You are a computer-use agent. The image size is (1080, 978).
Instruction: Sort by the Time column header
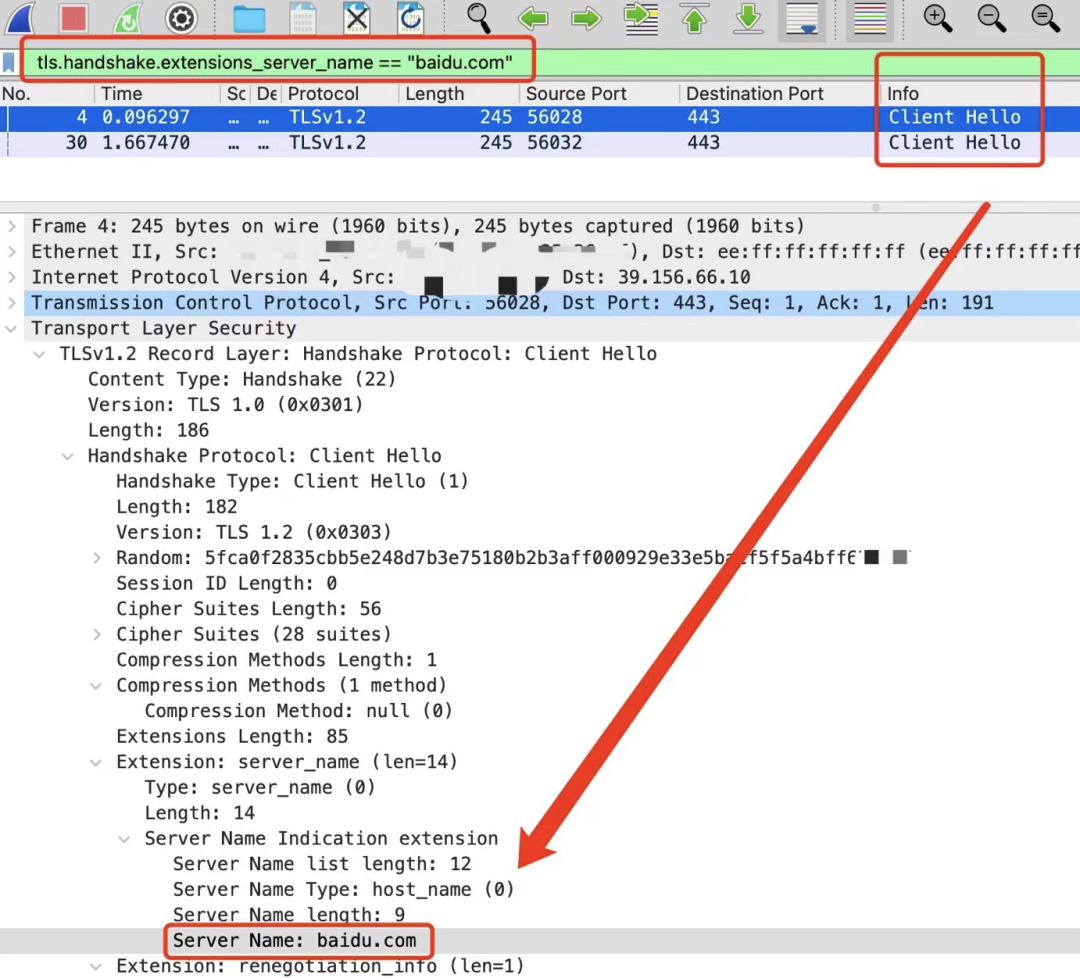point(157,94)
